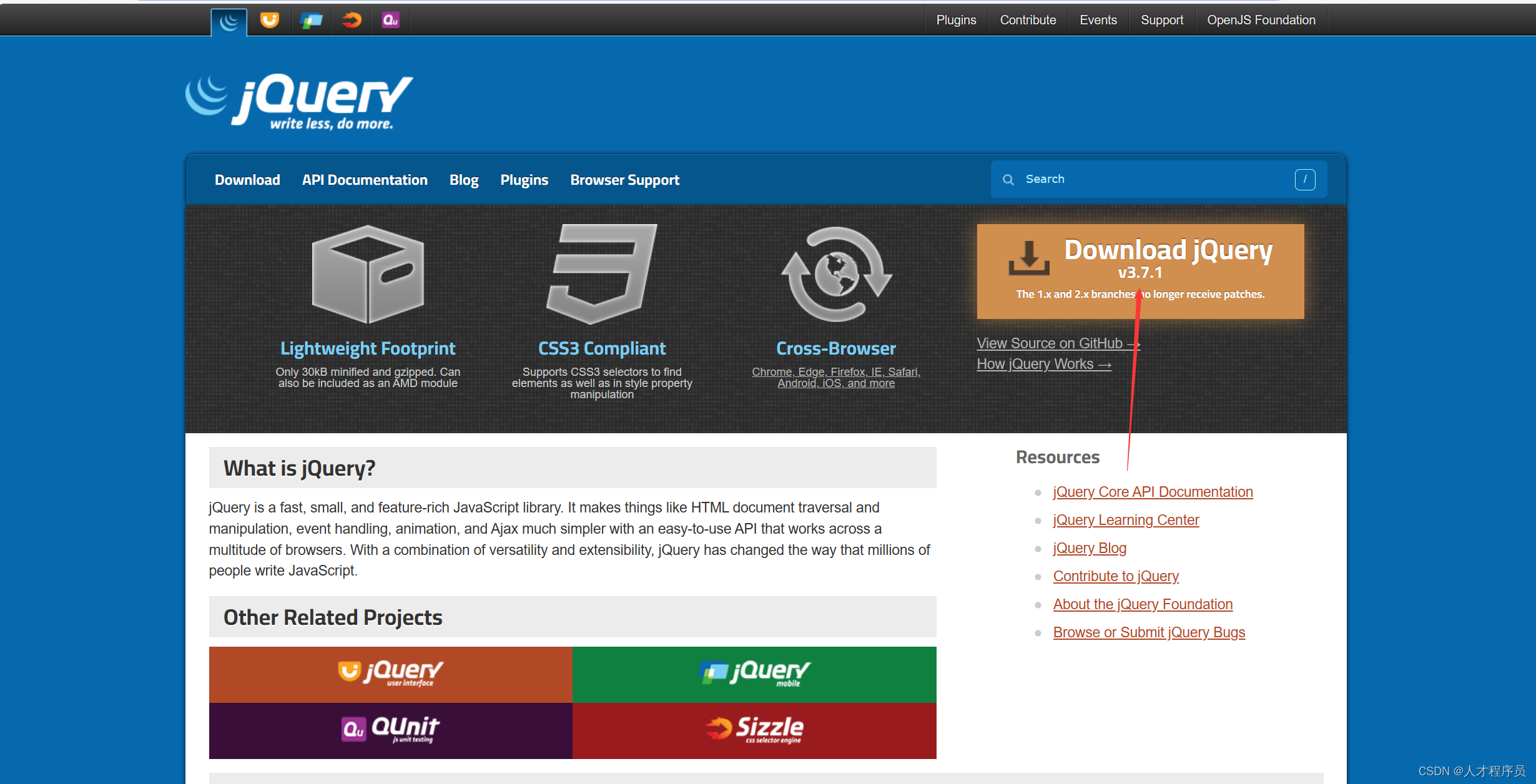This screenshot has width=1536, height=784.
Task: Open Events in the top bar
Action: [x=1098, y=20]
